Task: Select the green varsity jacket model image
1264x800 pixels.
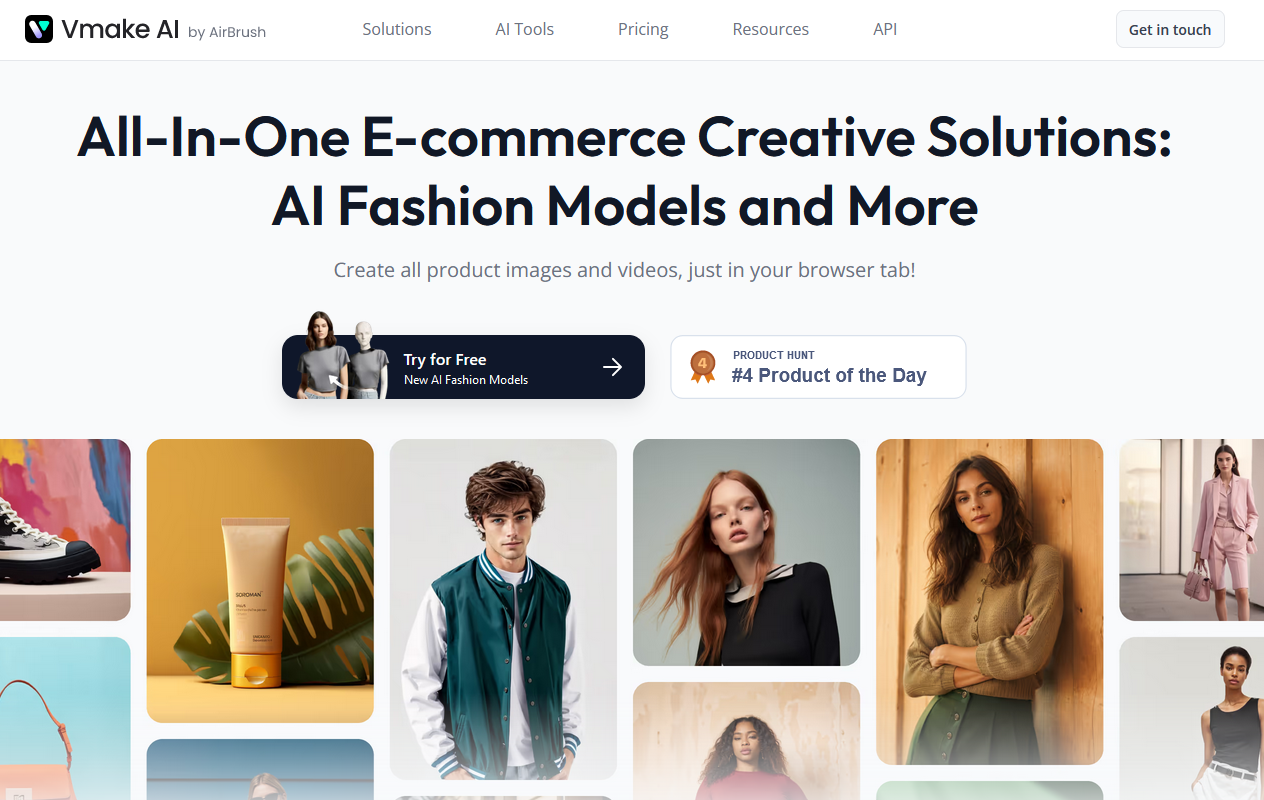Action: [503, 609]
